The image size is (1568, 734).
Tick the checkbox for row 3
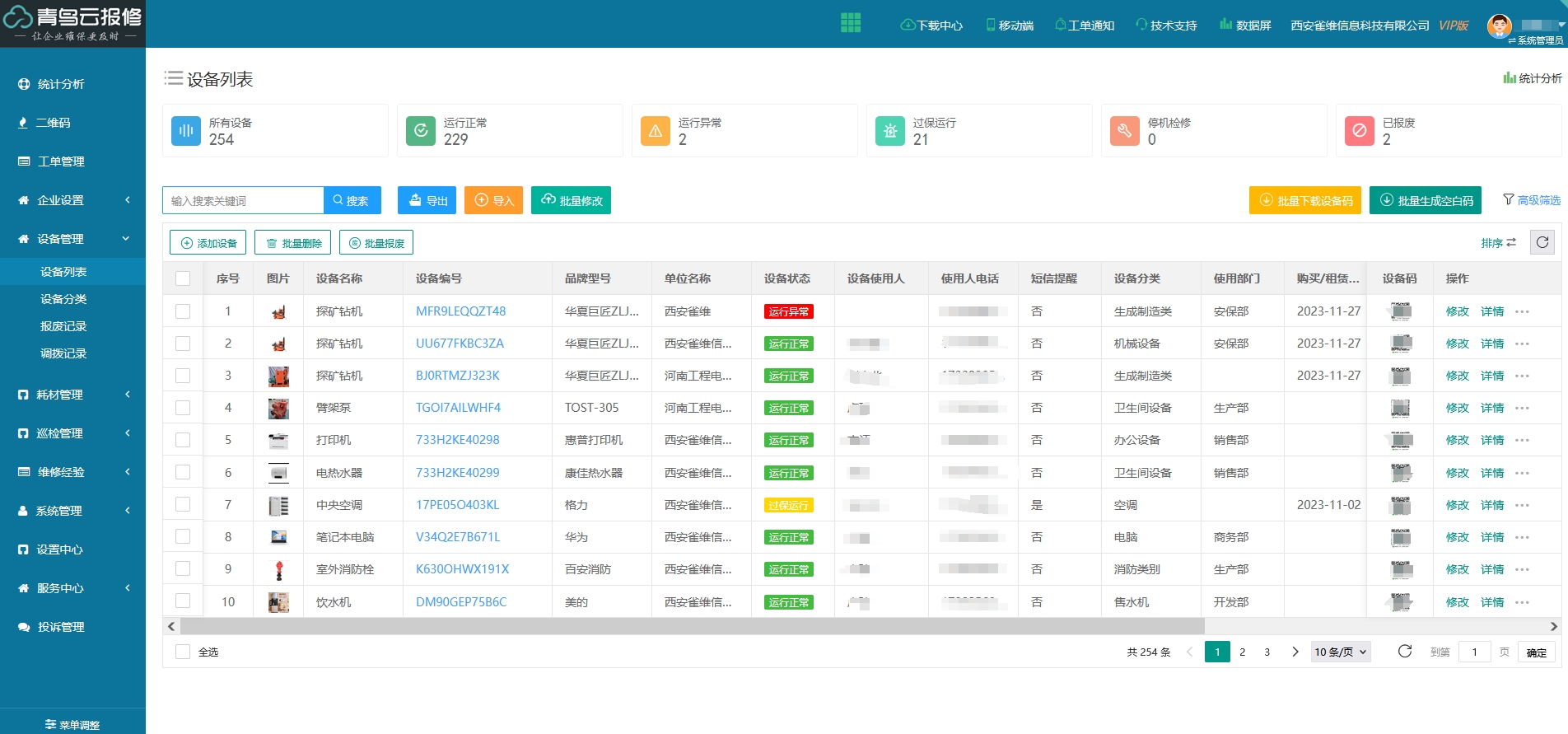(x=183, y=376)
